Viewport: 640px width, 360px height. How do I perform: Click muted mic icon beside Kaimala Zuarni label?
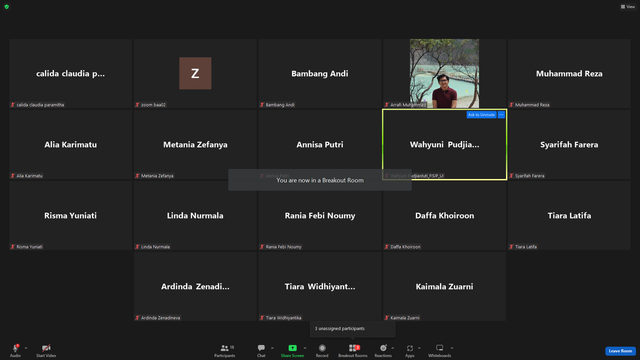pyautogui.click(x=387, y=318)
